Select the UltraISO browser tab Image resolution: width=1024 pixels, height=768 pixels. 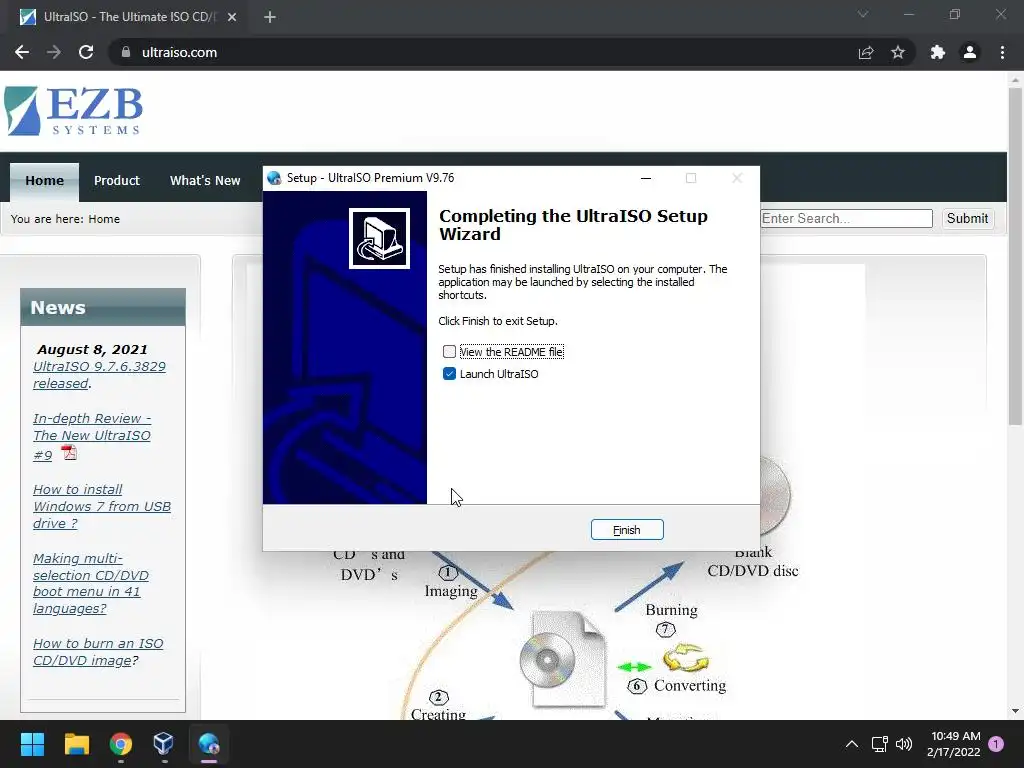(x=129, y=17)
